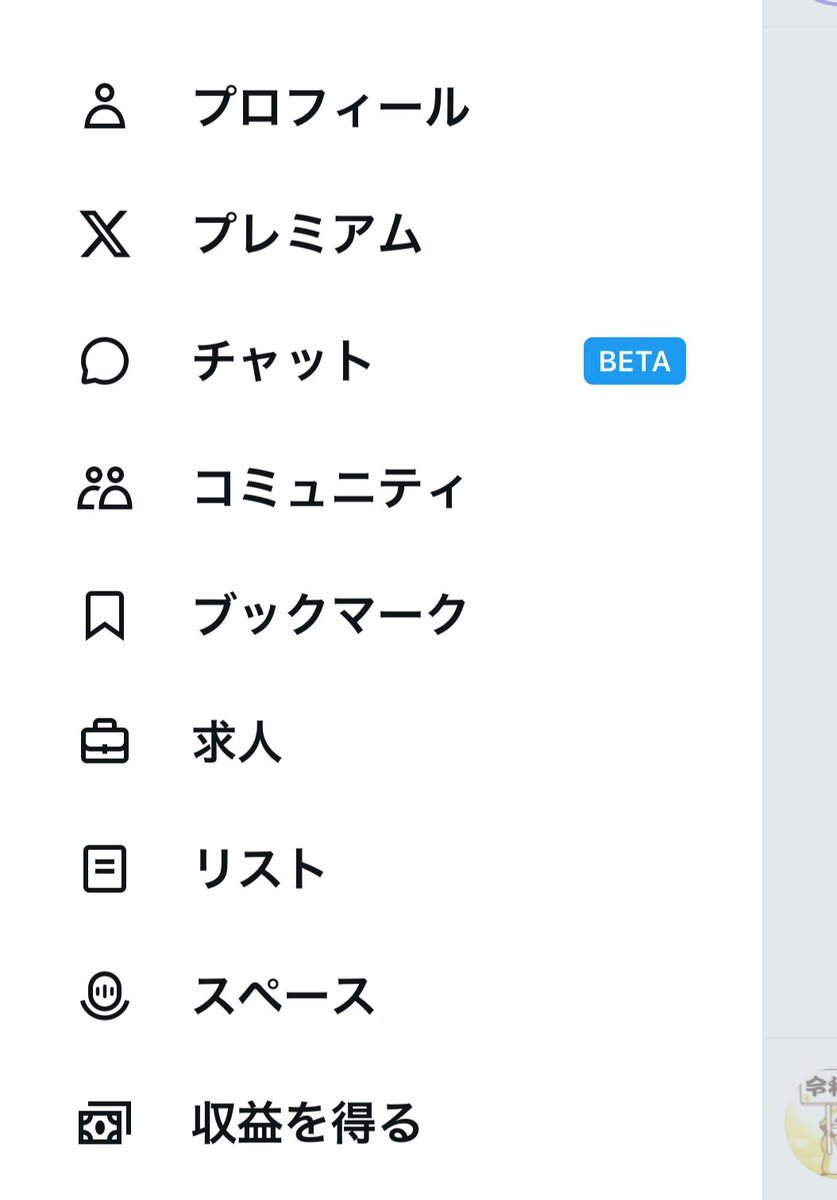Open 収益を得る text label
This screenshot has height=1200, width=837.
[306, 1123]
